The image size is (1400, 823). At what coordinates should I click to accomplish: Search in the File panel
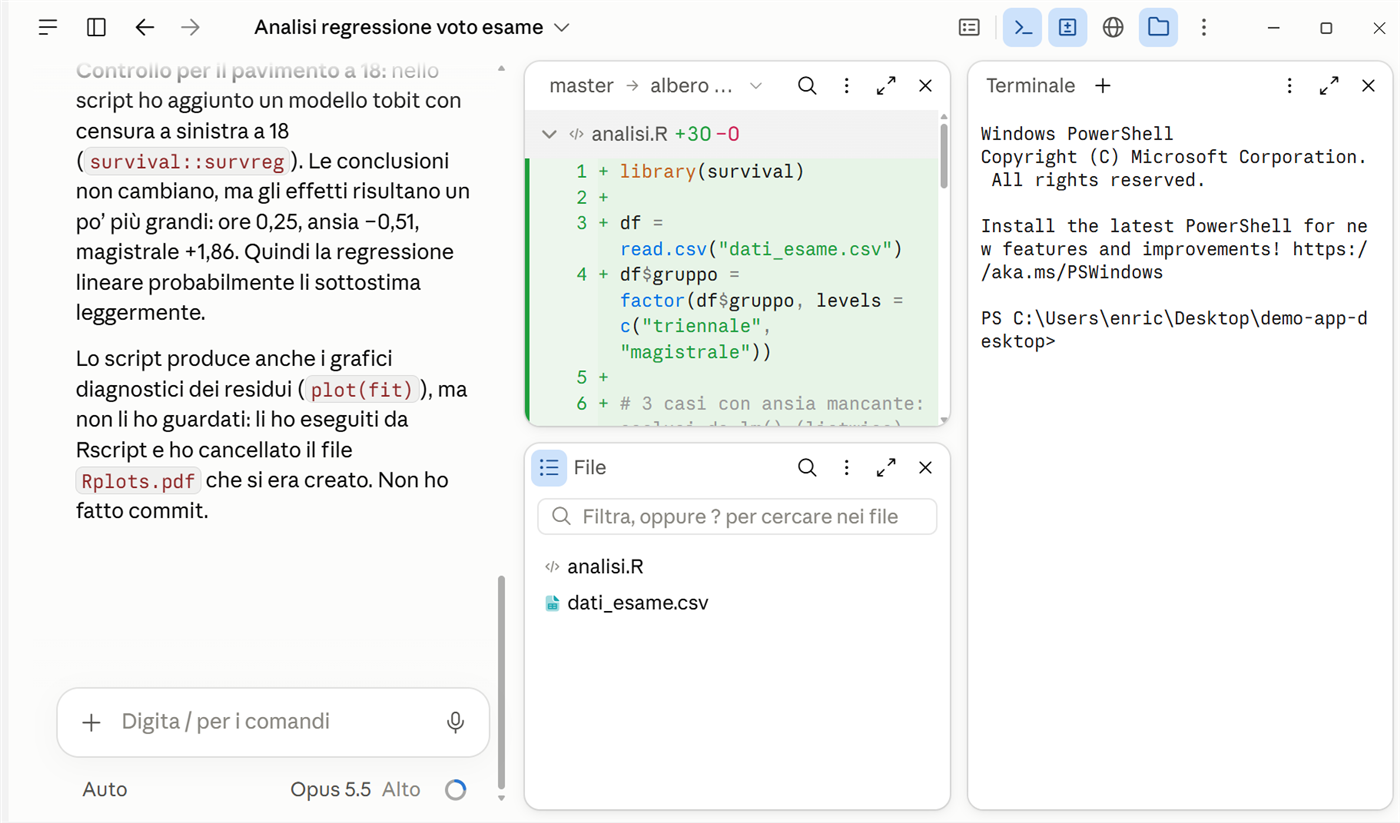pyautogui.click(x=807, y=468)
